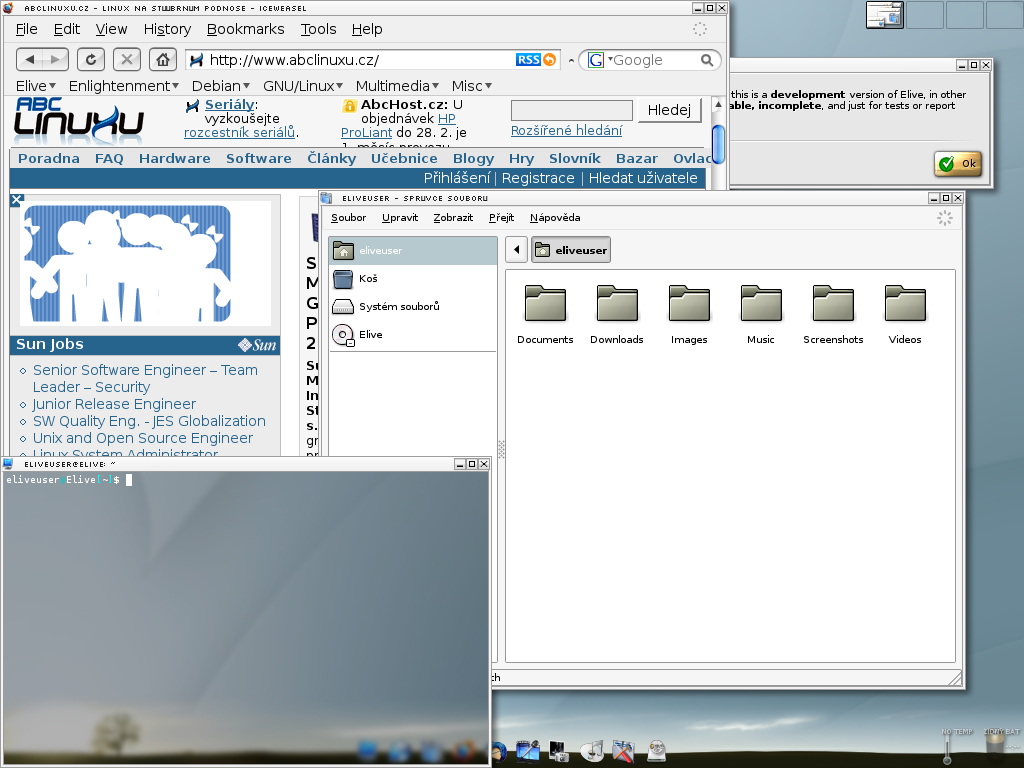This screenshot has width=1024, height=768.
Task: Go back in Iceweasel browser
Action: tap(30, 60)
